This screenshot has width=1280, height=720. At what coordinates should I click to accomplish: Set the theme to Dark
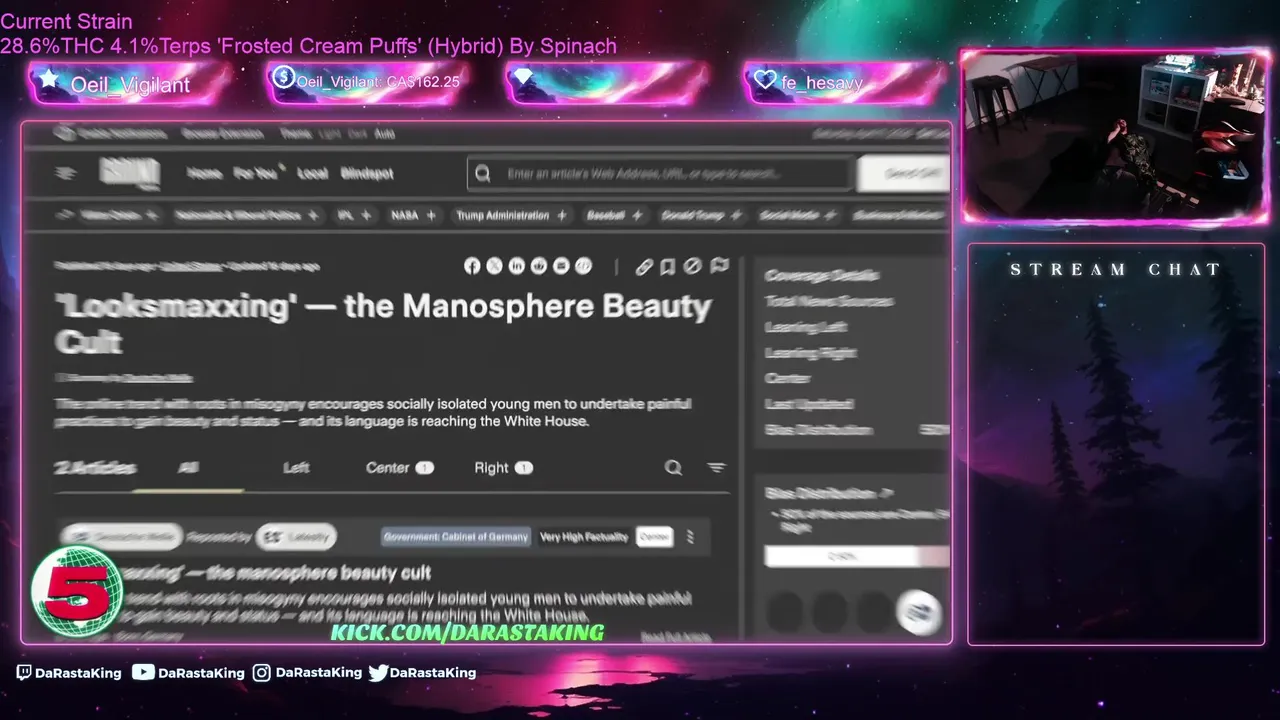click(355, 134)
